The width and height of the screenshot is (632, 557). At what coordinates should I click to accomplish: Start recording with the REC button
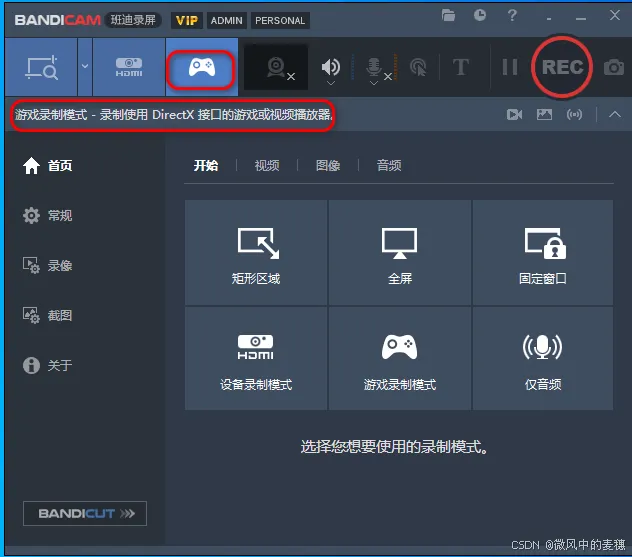[562, 67]
